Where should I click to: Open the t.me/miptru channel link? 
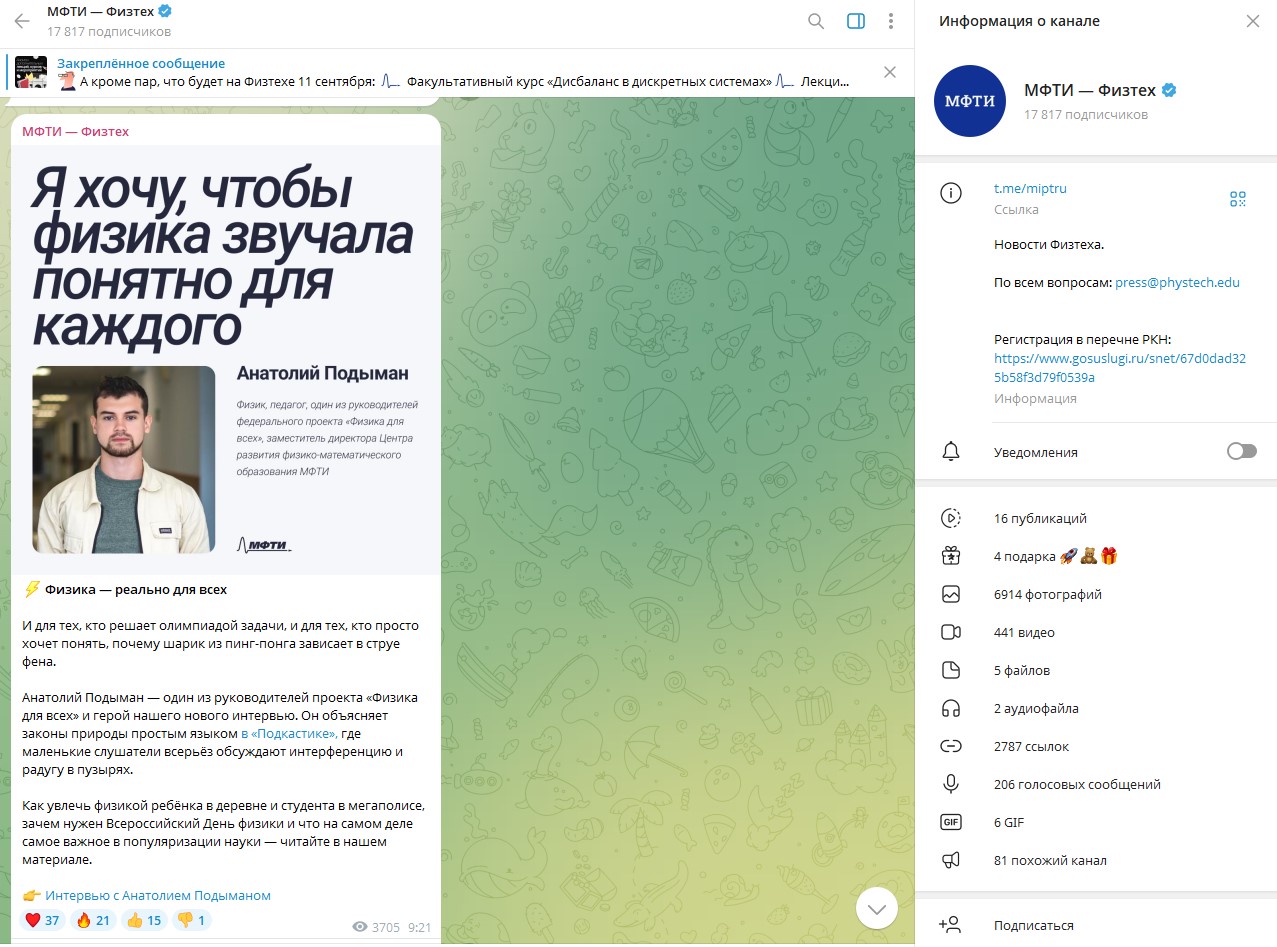(1030, 188)
